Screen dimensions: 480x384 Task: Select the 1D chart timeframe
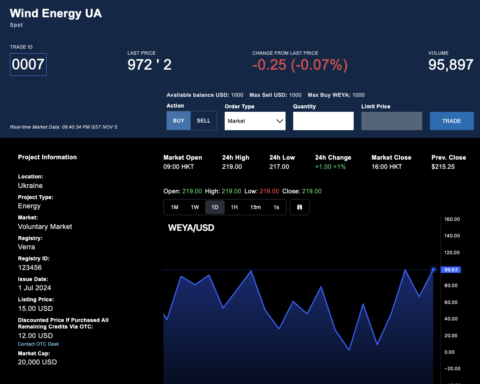click(x=215, y=207)
